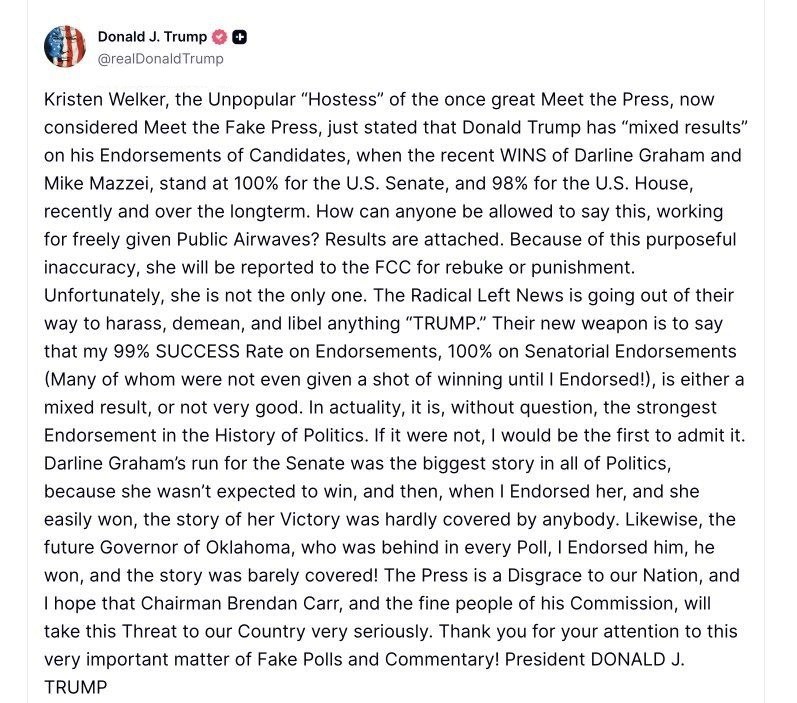Open the @realDonaldTrump handle link
The image size is (797, 703).
pos(160,59)
